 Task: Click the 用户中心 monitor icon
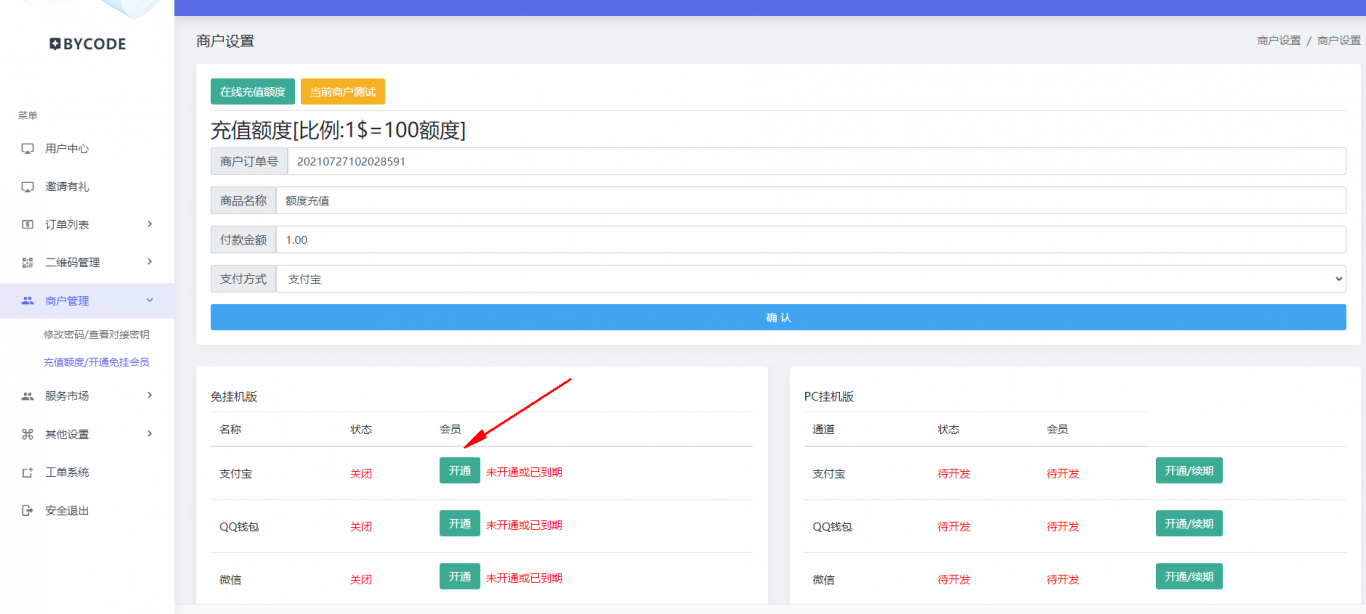tap(27, 149)
